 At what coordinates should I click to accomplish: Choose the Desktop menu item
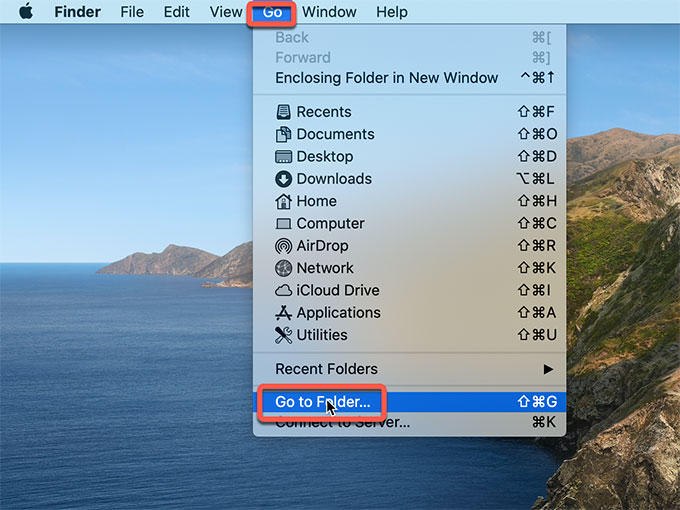pyautogui.click(x=409, y=157)
